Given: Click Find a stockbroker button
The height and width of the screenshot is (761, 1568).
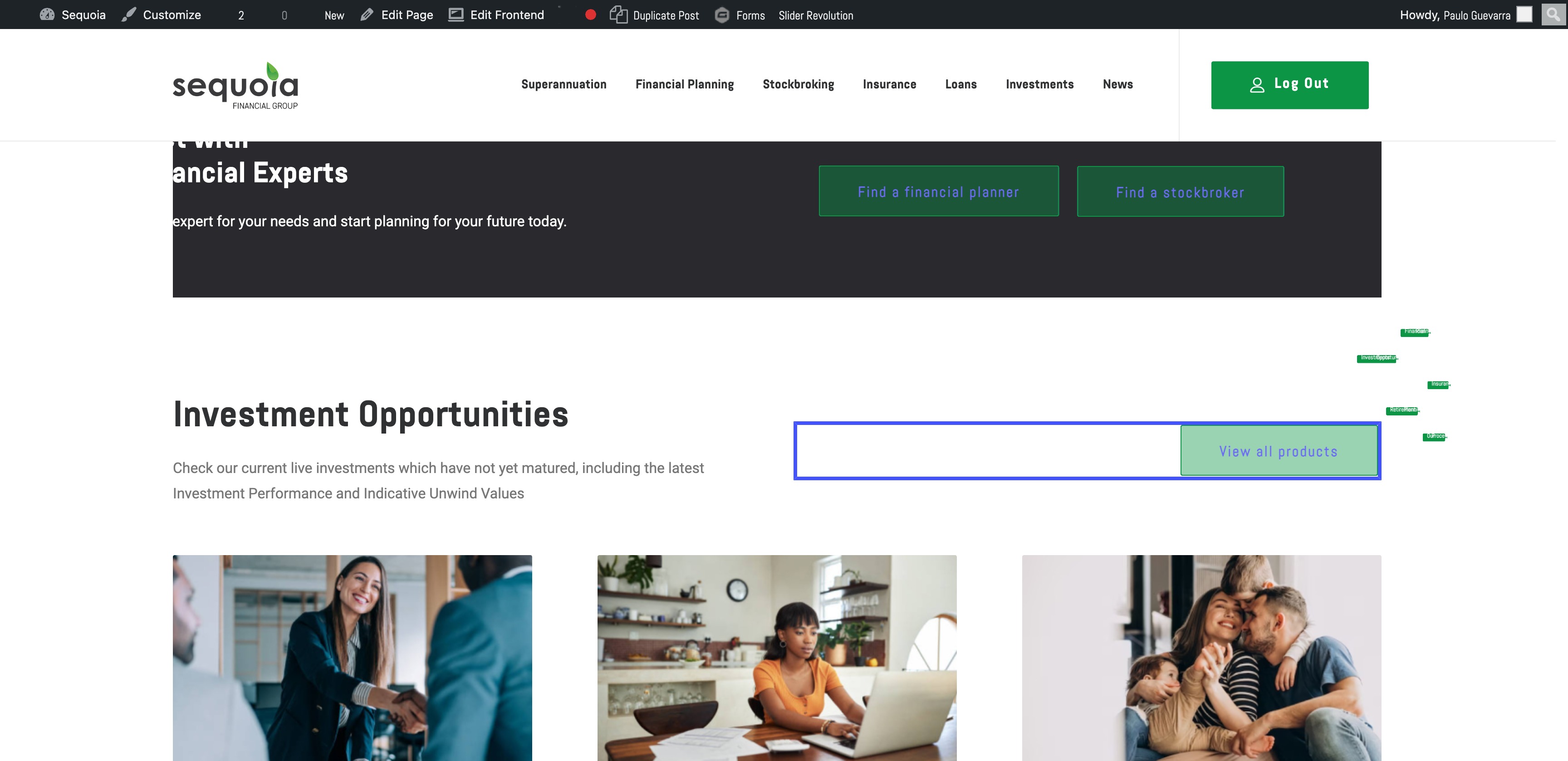Looking at the screenshot, I should 1180,192.
